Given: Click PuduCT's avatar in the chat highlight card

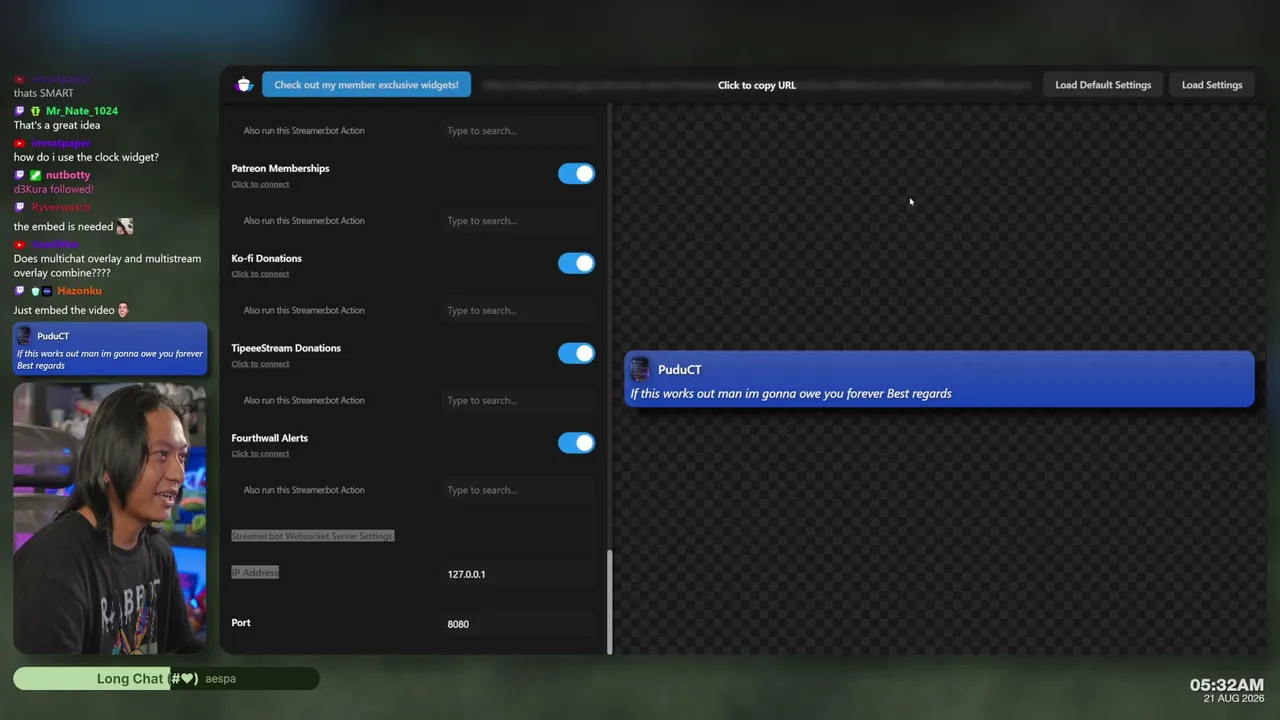Looking at the screenshot, I should click(x=24, y=336).
